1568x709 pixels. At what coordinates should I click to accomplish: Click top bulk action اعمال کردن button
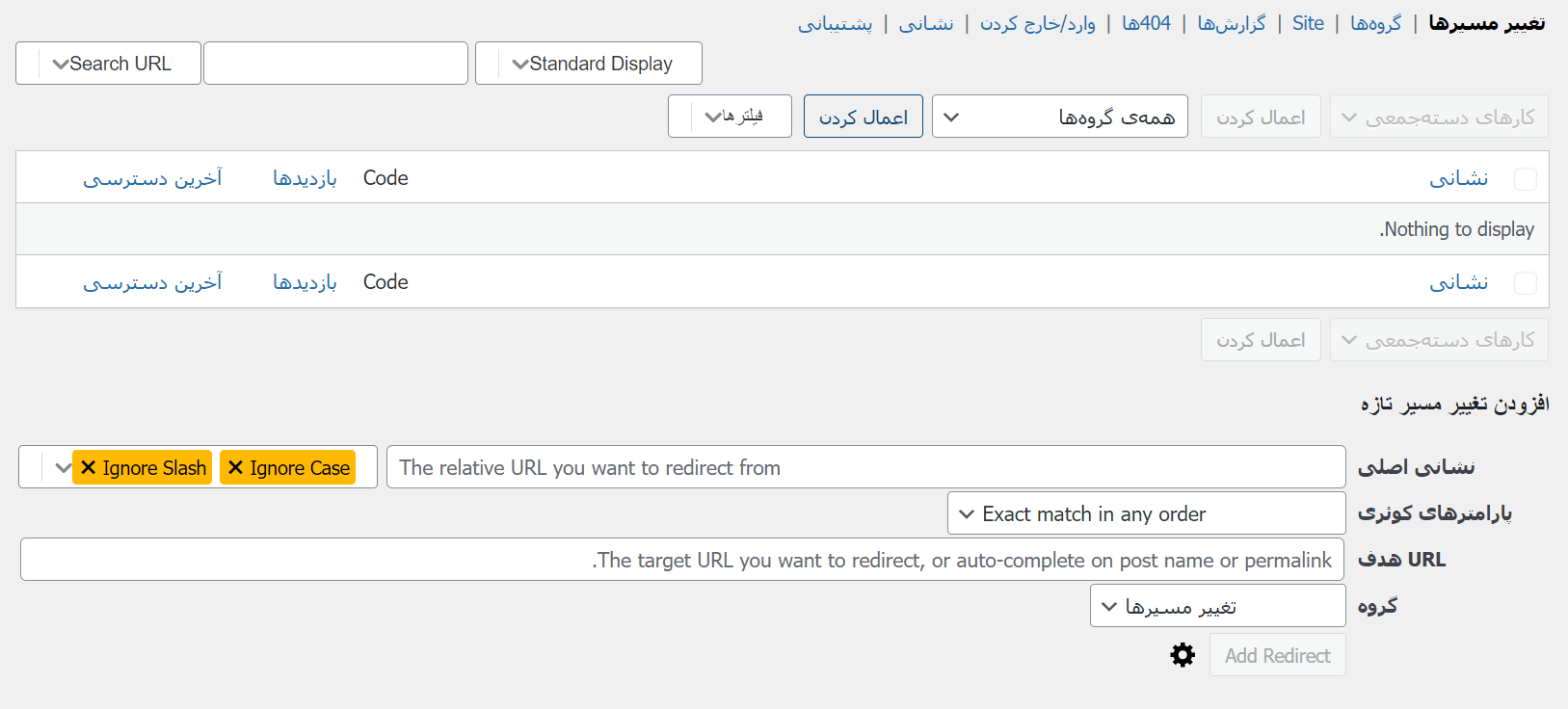click(1261, 117)
